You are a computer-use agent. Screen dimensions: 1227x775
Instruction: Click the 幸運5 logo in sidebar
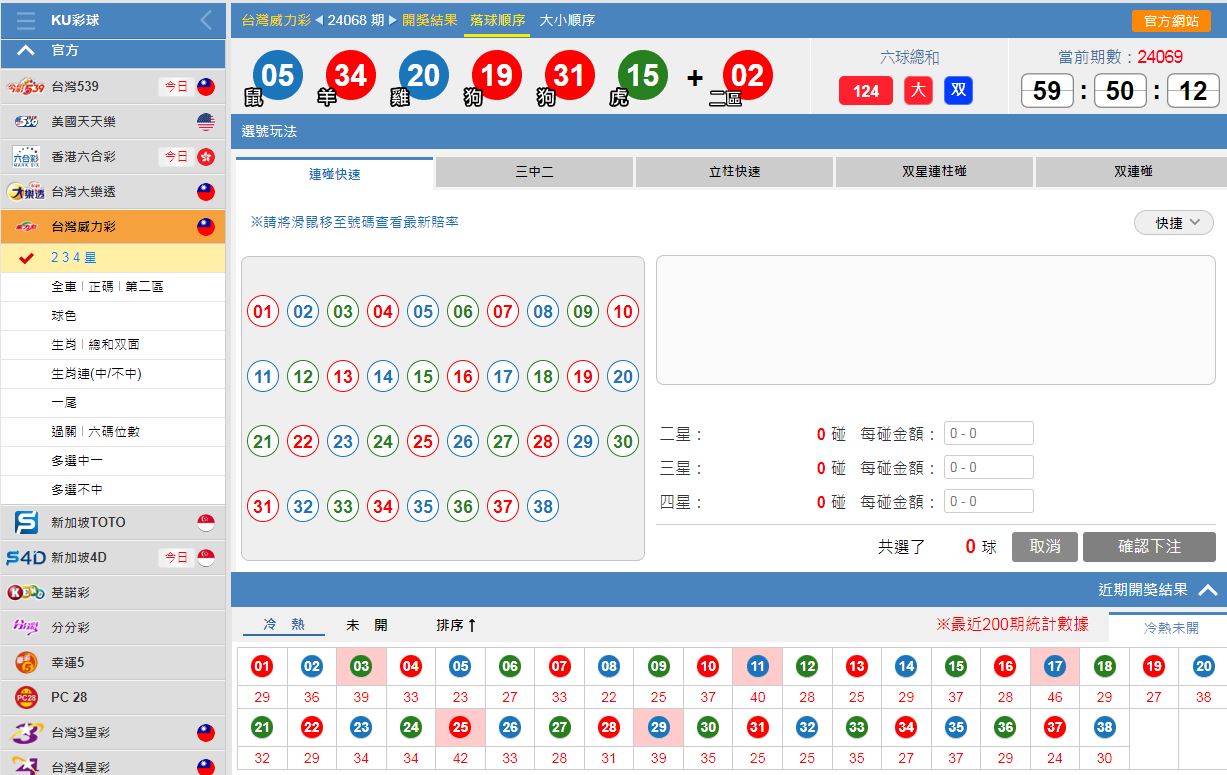(x=26, y=662)
